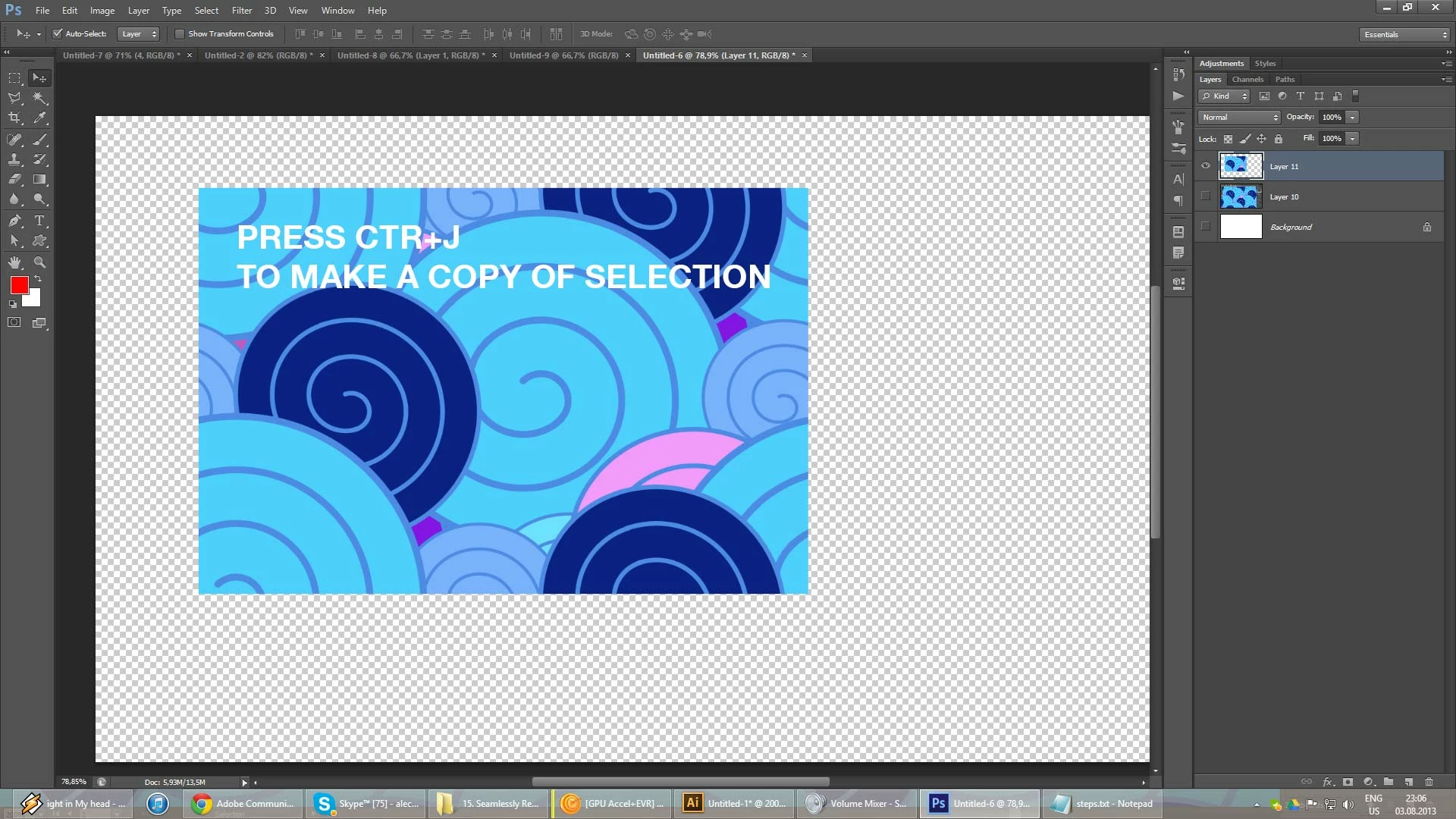
Task: Click the delete layer trash icon
Action: [x=1429, y=782]
